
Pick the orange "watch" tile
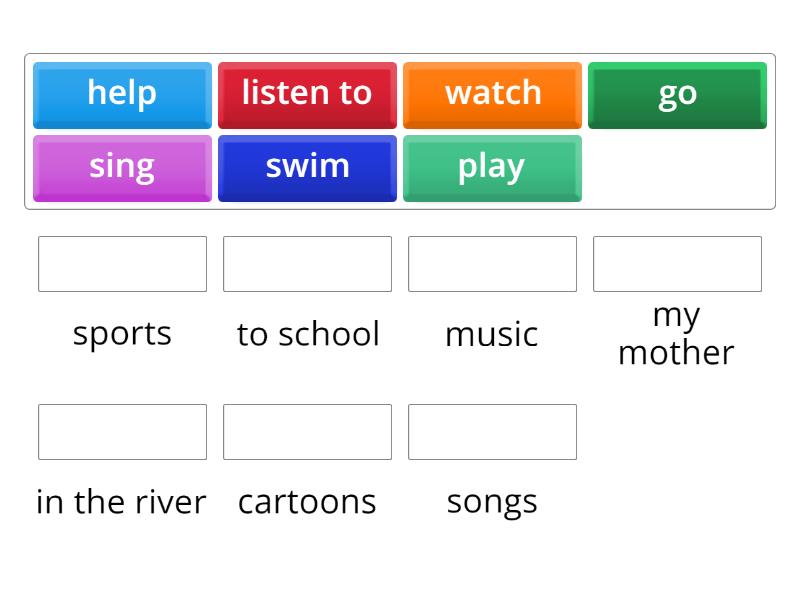(x=492, y=94)
